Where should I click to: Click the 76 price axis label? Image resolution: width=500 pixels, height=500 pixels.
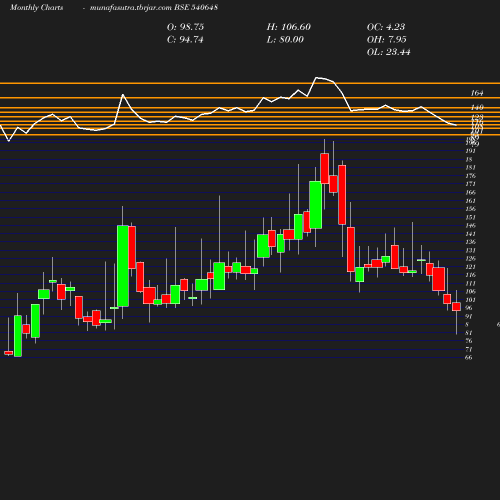(x=469, y=341)
